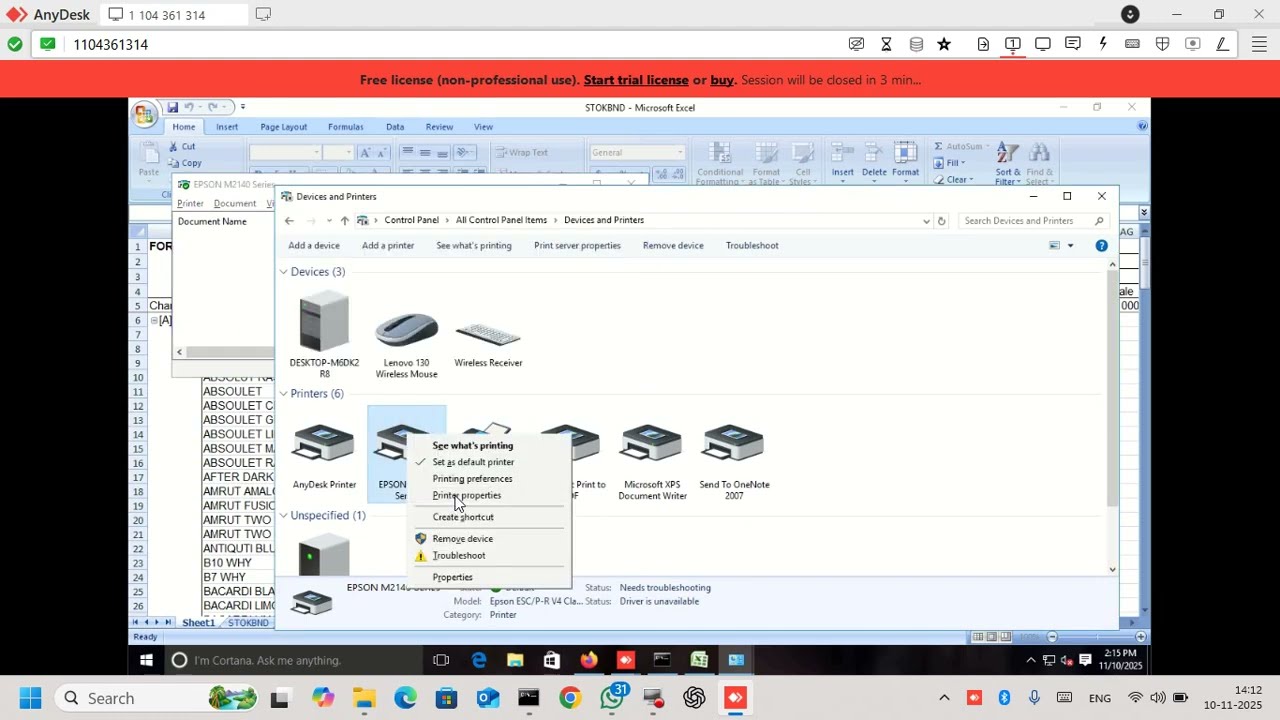Click AnyDesk actions lightning bolt icon

coord(1102,44)
